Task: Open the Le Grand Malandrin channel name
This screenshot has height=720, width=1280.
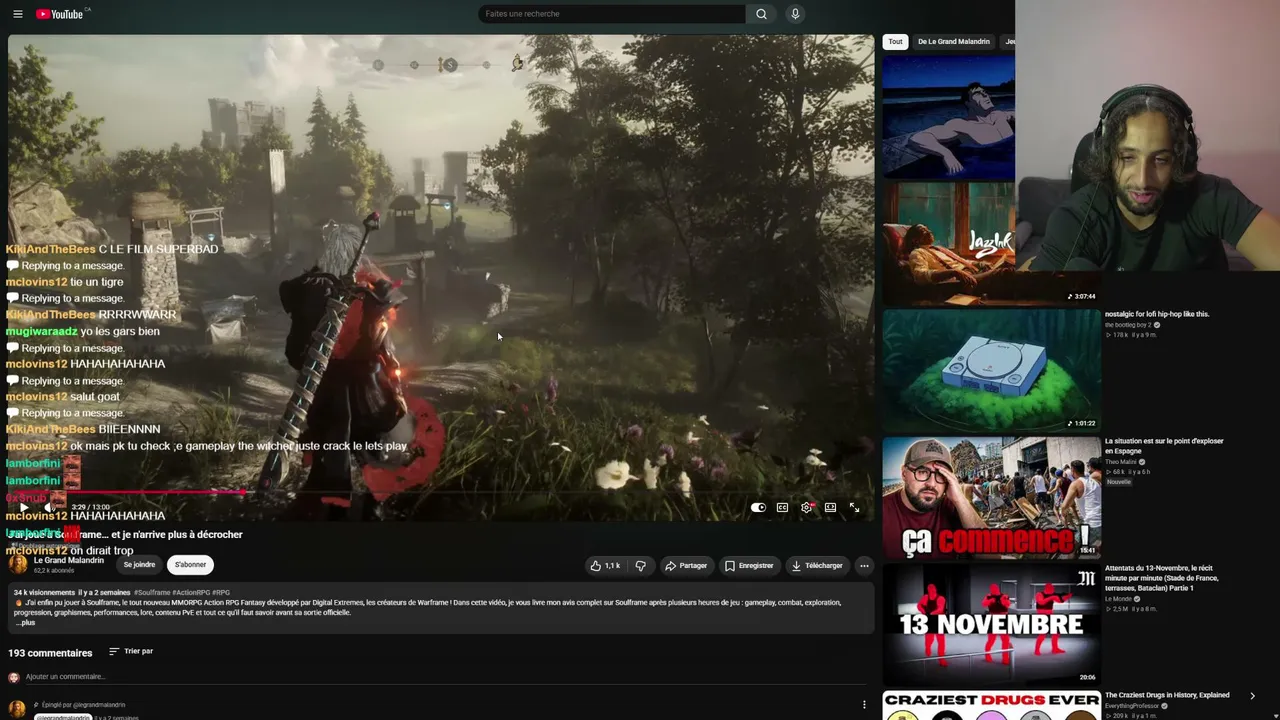Action: (x=69, y=561)
